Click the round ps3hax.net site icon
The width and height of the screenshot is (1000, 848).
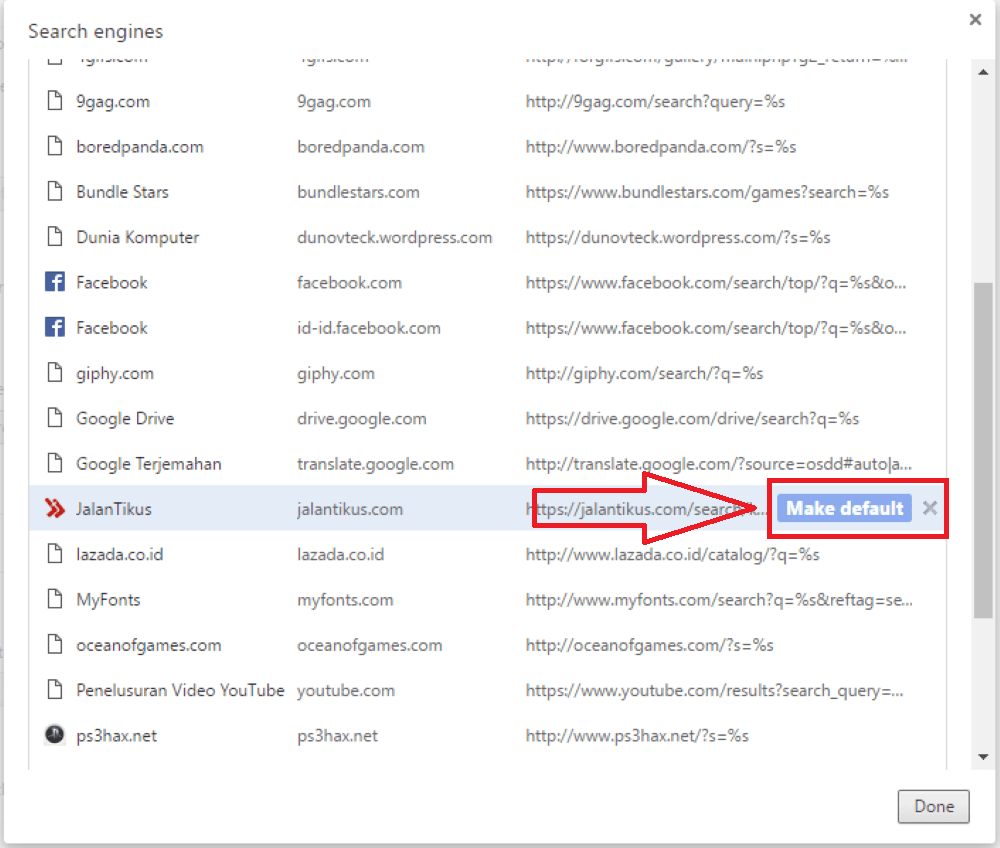(x=55, y=735)
